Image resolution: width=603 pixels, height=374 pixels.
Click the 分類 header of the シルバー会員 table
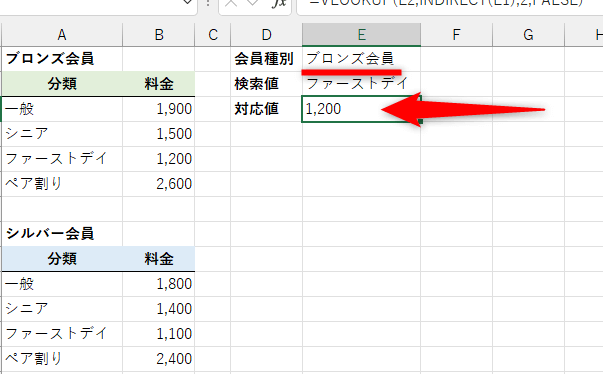pos(62,259)
